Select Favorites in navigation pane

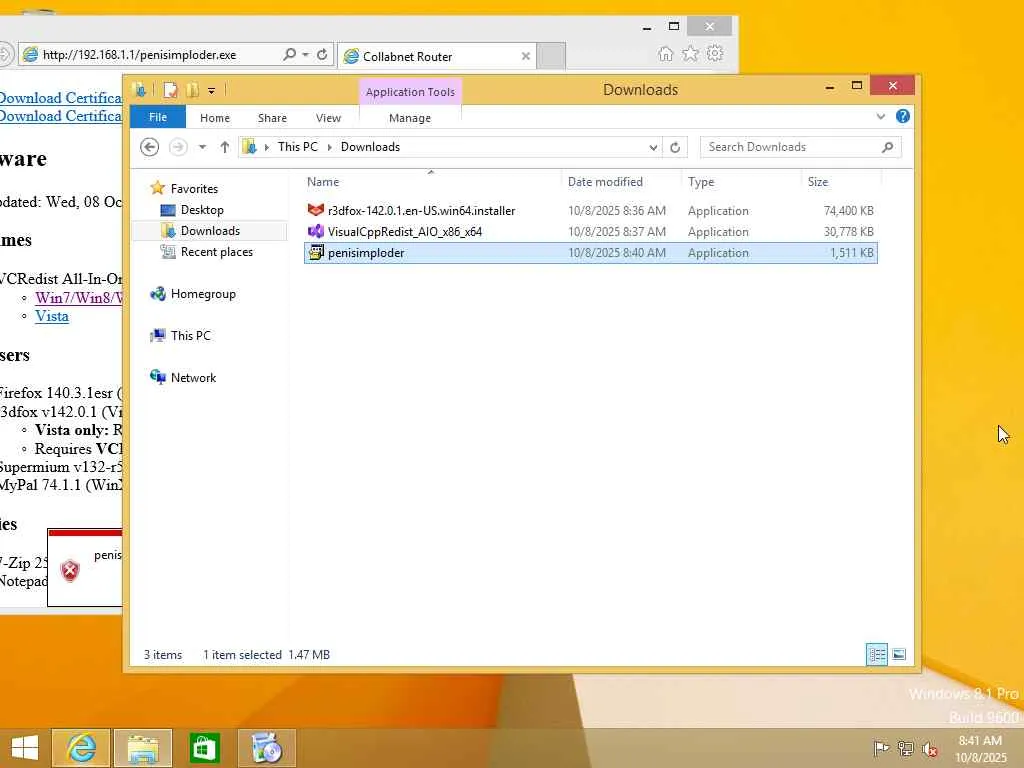(194, 188)
